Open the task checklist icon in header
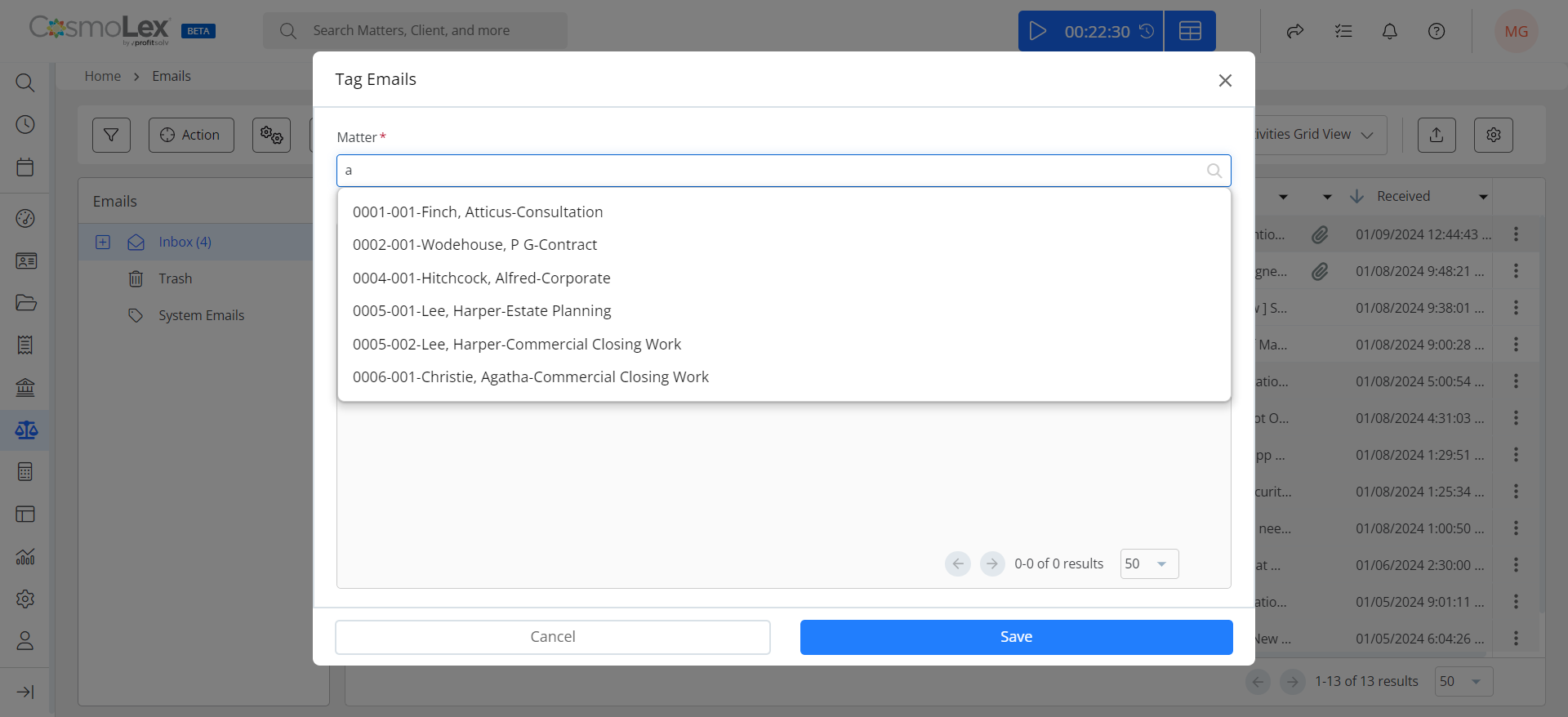 click(x=1343, y=31)
